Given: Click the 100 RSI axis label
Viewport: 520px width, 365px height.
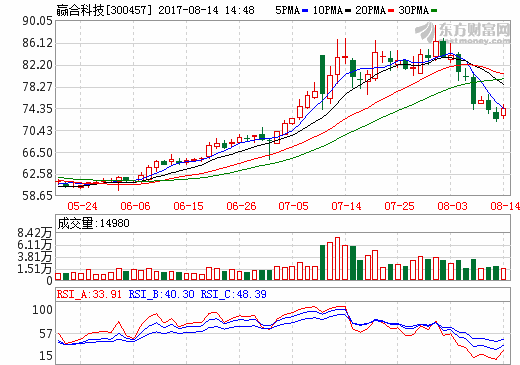Looking at the screenshot, I should (x=42, y=310).
